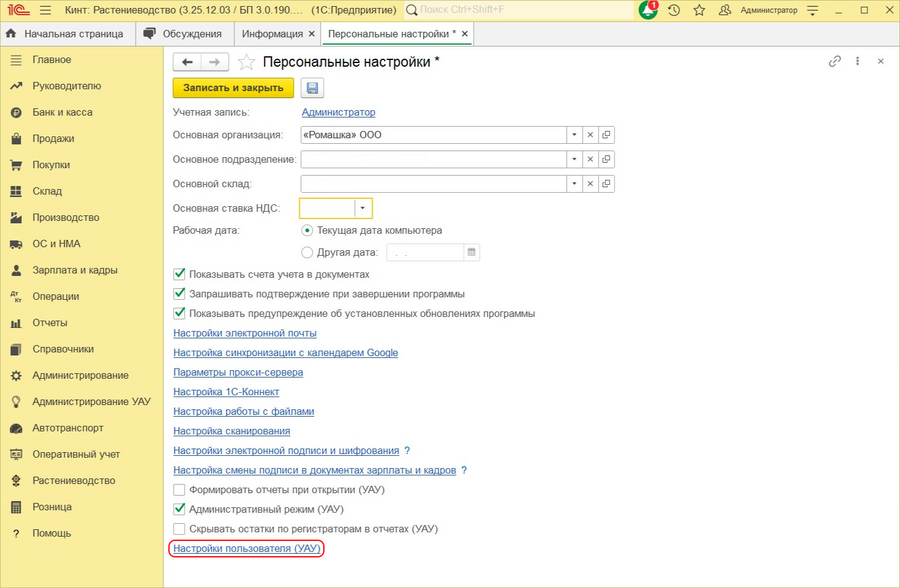Click the get-link icon in form header
The height and width of the screenshot is (588, 900).
[835, 61]
